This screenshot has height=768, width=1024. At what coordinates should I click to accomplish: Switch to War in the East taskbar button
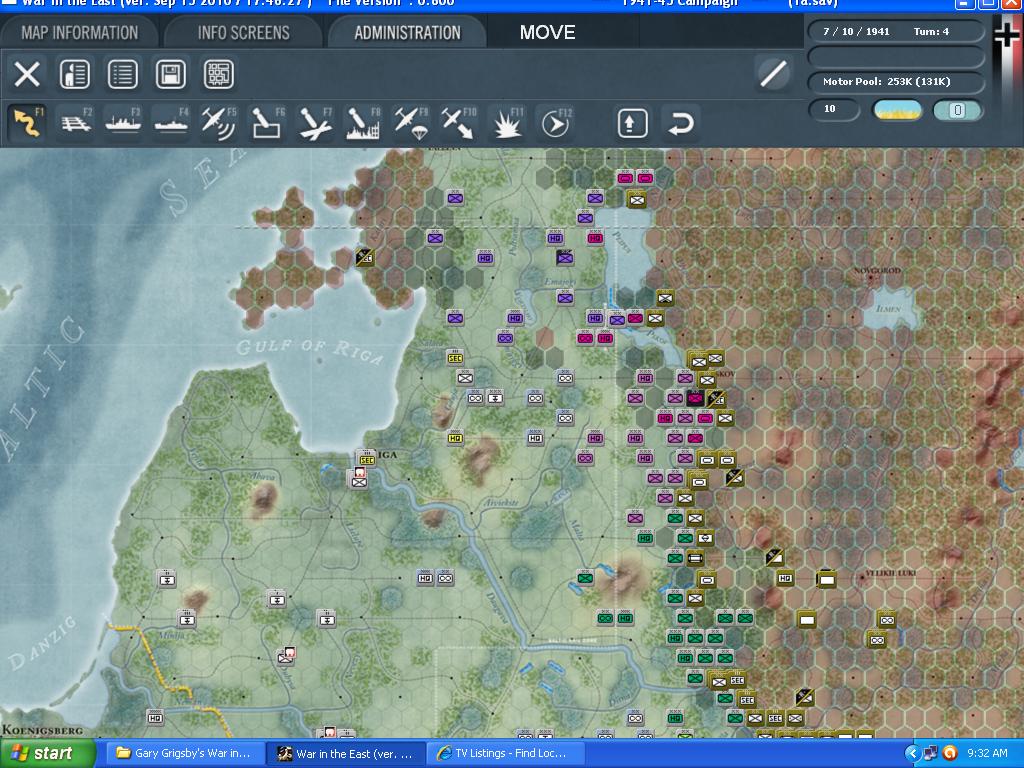345,753
